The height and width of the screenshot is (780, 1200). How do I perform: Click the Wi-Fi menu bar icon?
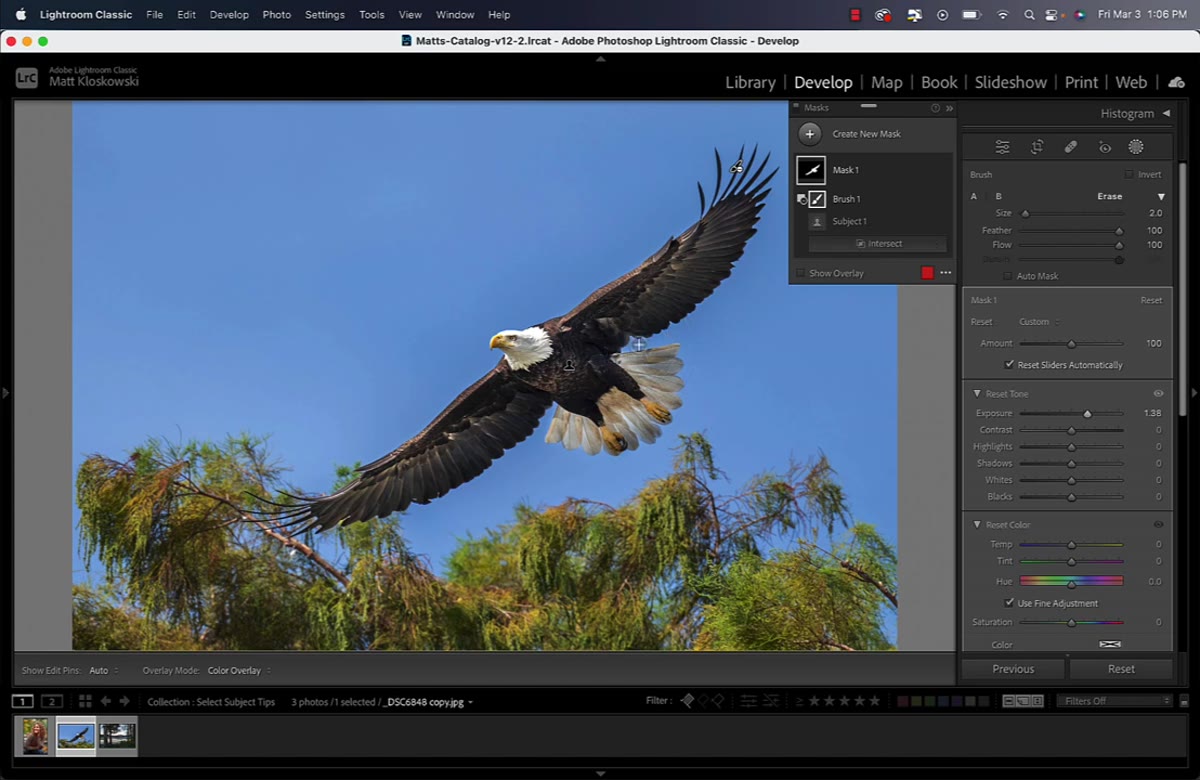pos(1002,15)
